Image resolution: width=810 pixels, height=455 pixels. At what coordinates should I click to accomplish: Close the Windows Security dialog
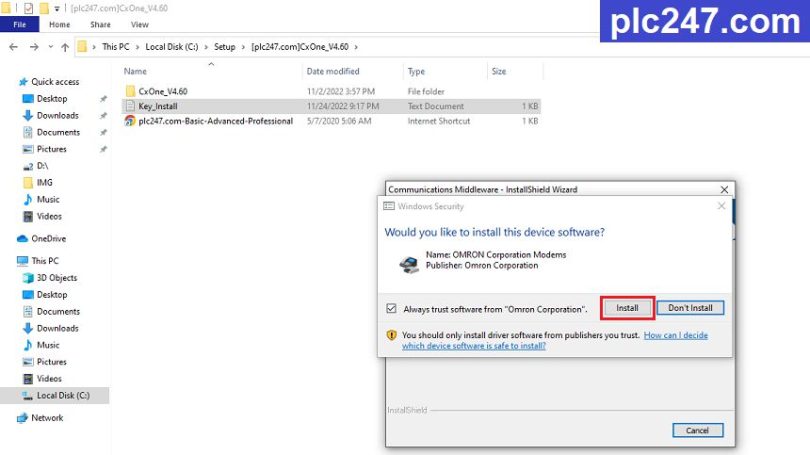[x=721, y=206]
